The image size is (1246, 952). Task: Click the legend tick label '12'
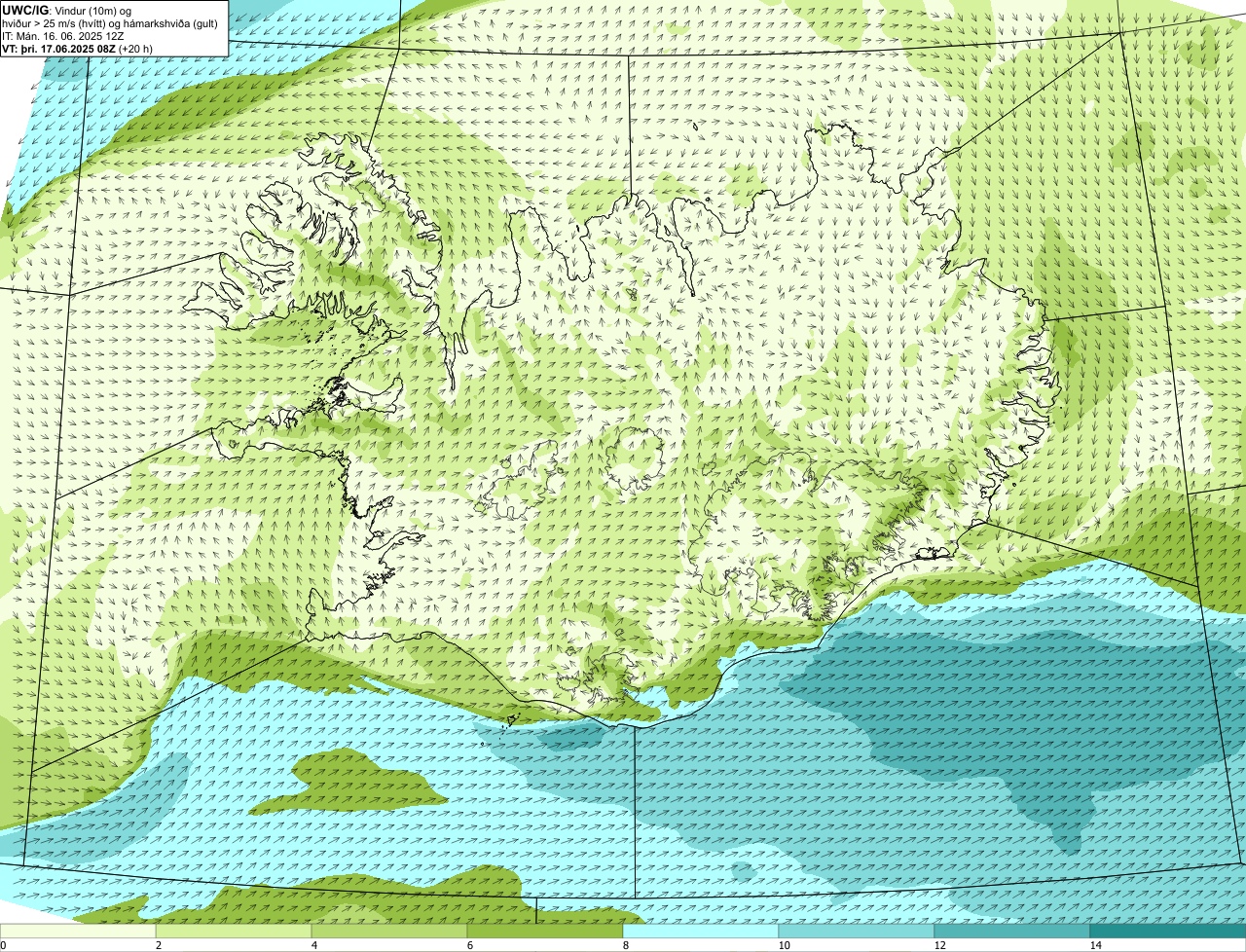tap(939, 945)
